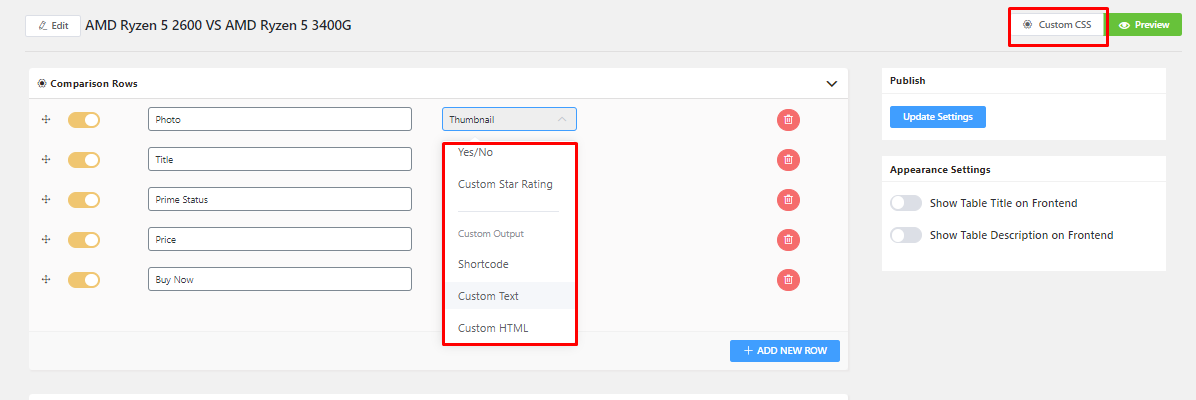Viewport: 1196px width, 400px height.
Task: Grab the drag handle of Photo row
Action: pyautogui.click(x=46, y=120)
